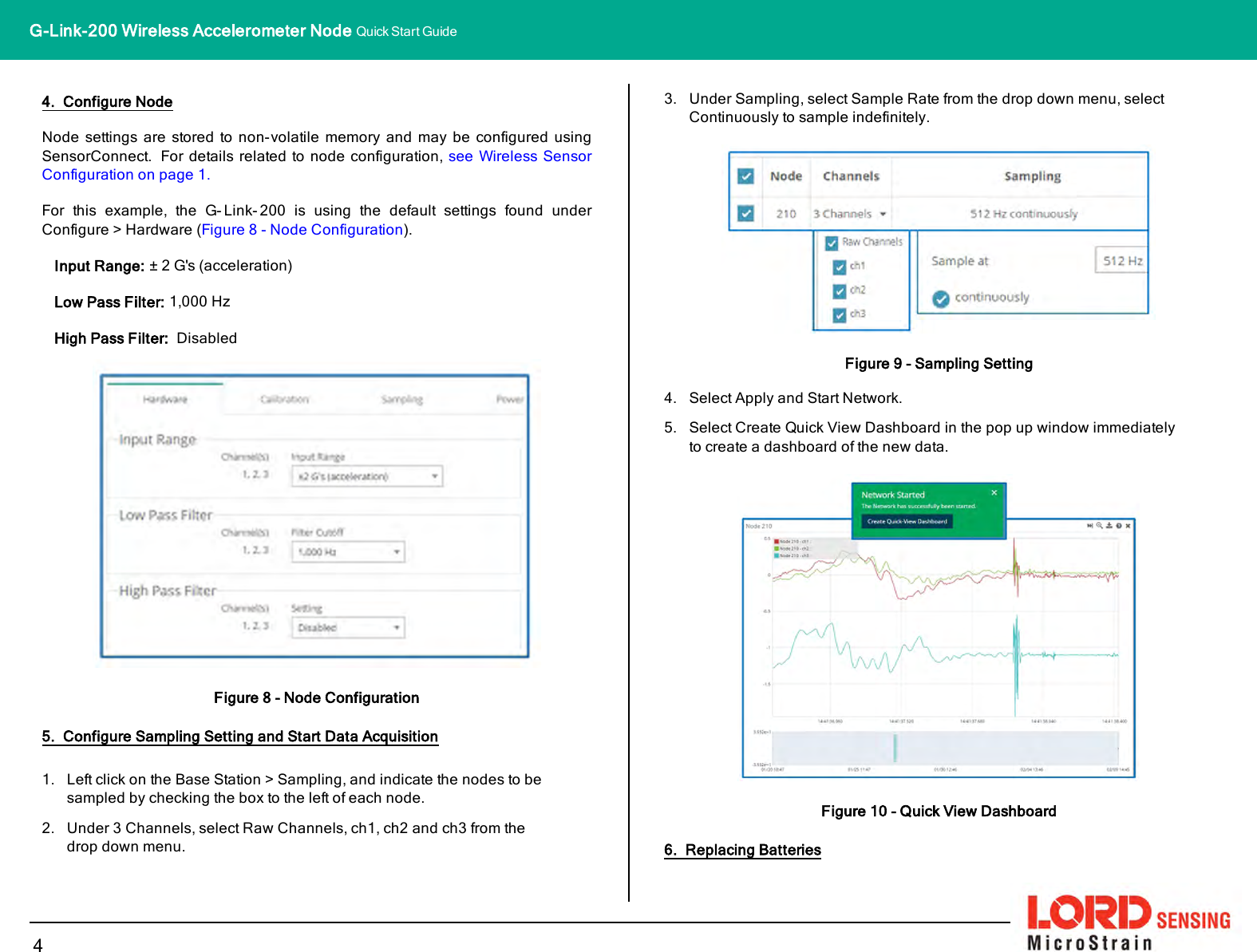1257x952 pixels.
Task: Toggle the checkbox for node 210
Action: [x=745, y=213]
